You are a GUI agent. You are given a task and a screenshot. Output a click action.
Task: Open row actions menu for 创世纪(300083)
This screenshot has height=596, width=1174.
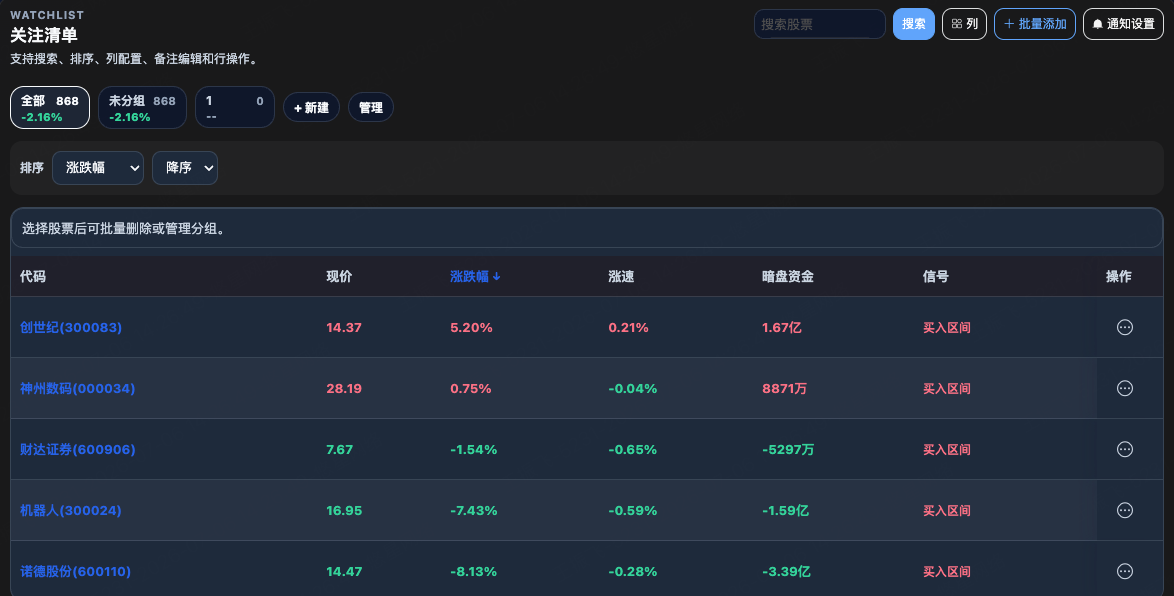coord(1124,327)
